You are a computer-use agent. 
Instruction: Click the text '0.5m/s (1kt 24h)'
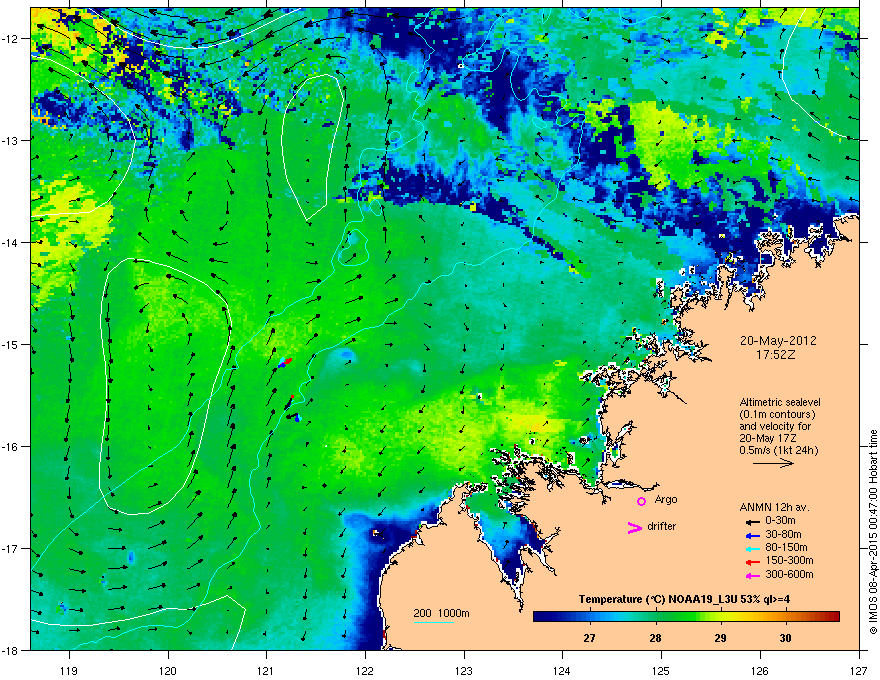pyautogui.click(x=779, y=451)
